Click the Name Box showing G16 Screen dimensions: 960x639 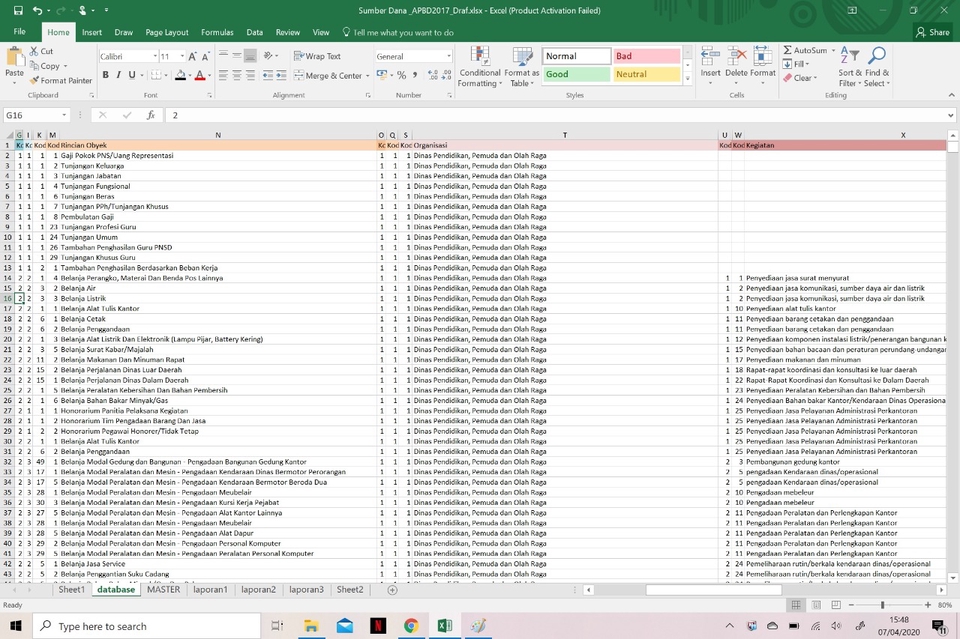(x=36, y=115)
